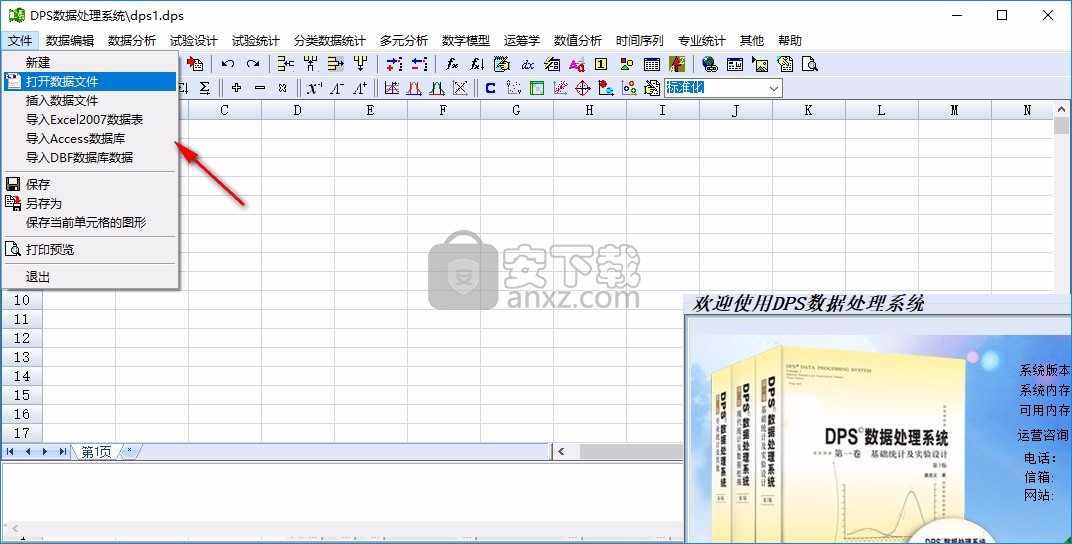Open the 试验设计 menu
Viewport: 1072px width, 544px height.
tap(193, 40)
